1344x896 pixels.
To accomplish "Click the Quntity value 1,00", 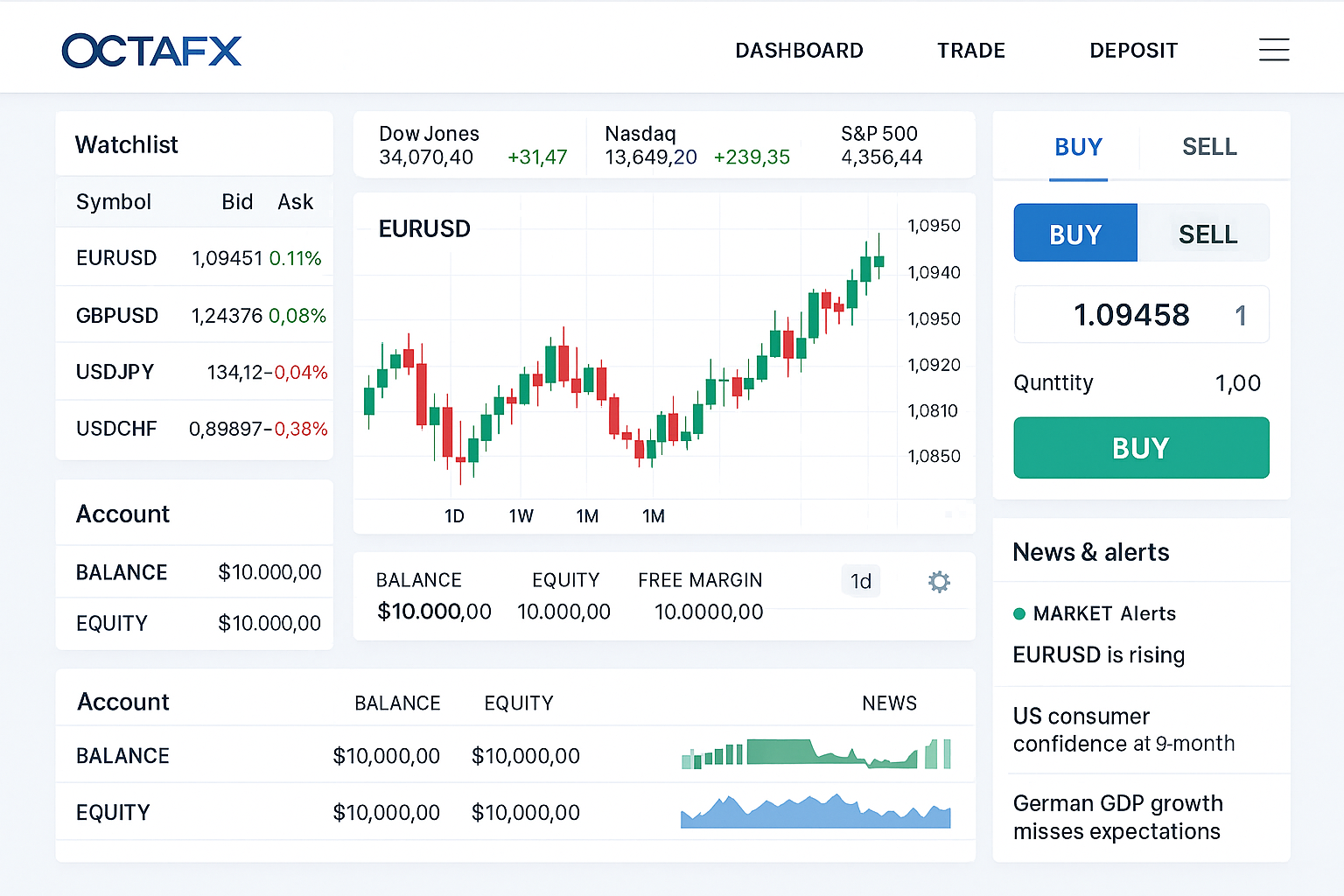I will coord(1238,383).
